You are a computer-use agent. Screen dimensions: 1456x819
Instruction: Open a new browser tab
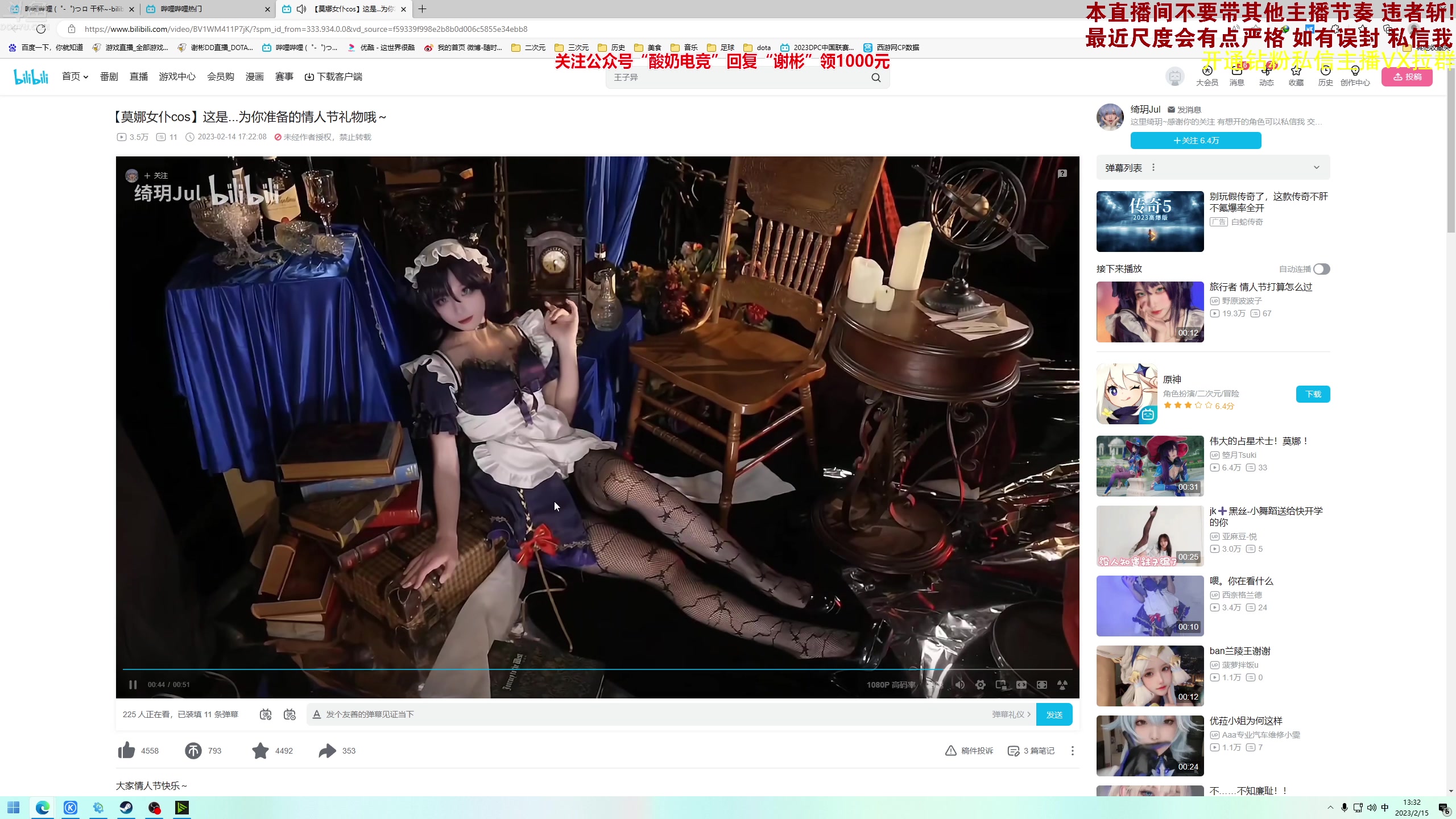pos(422,9)
